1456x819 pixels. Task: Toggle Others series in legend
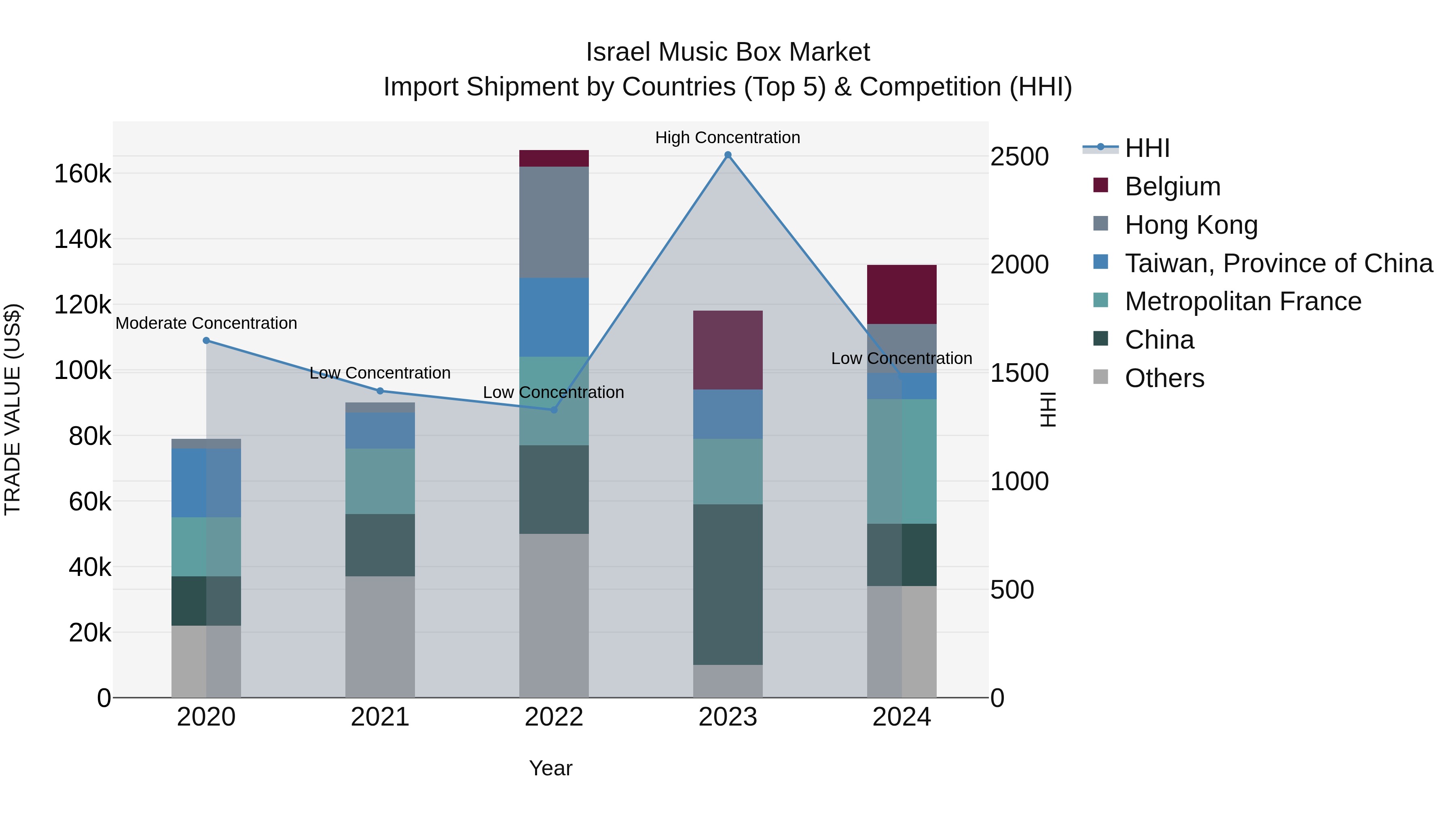[1149, 378]
